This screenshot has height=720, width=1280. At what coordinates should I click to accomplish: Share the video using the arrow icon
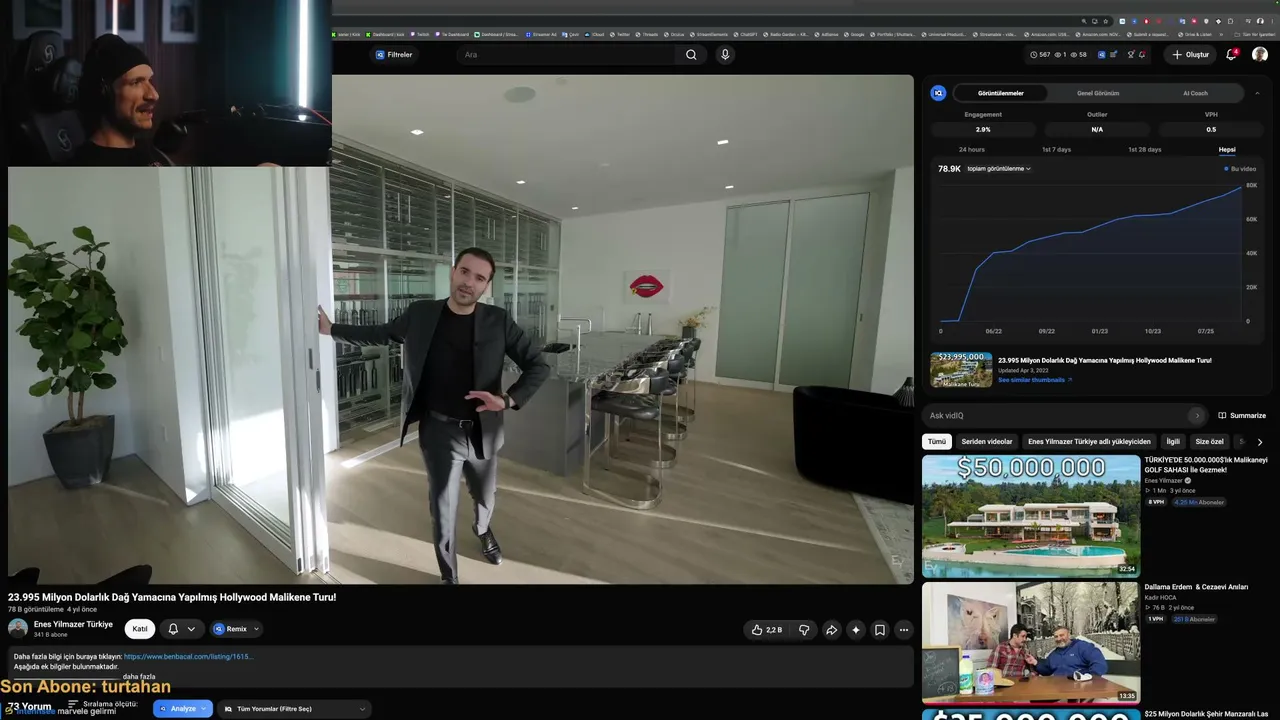831,630
